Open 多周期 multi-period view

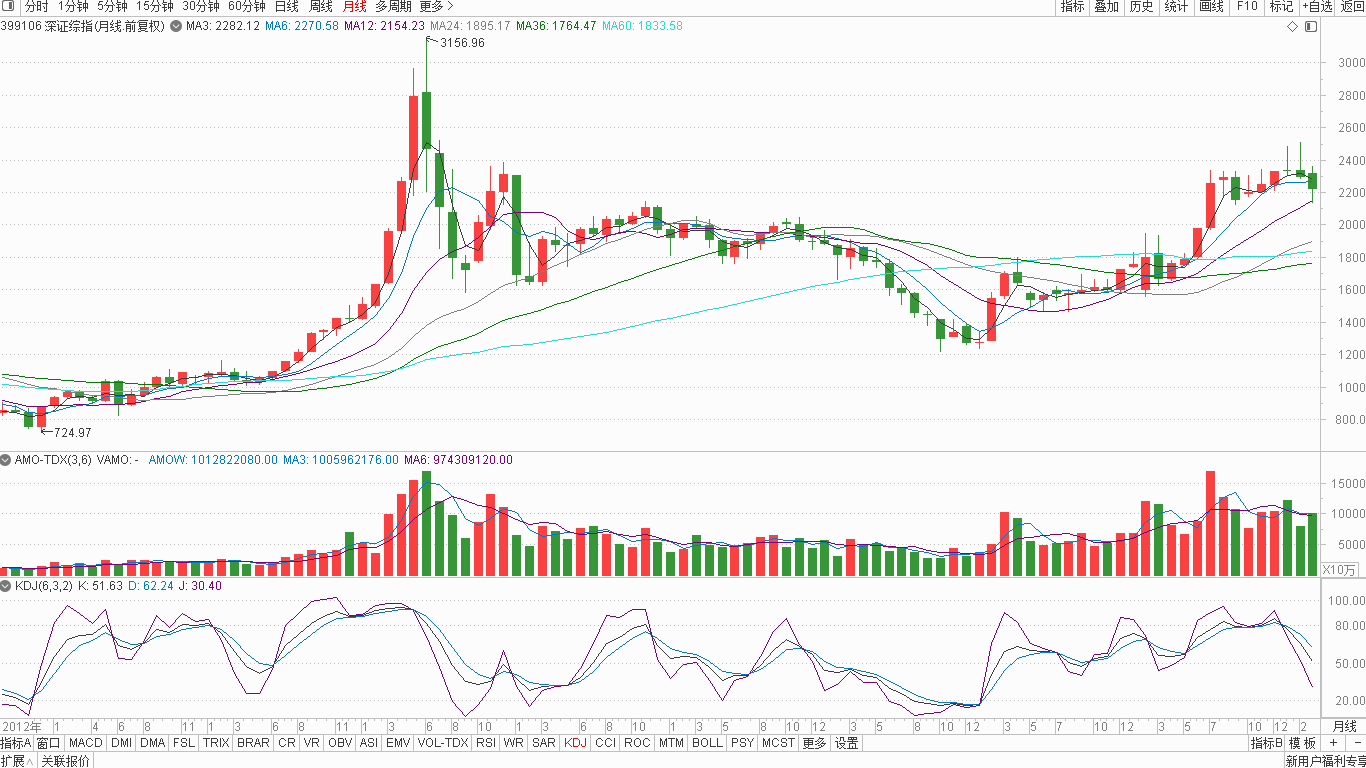click(x=394, y=6)
